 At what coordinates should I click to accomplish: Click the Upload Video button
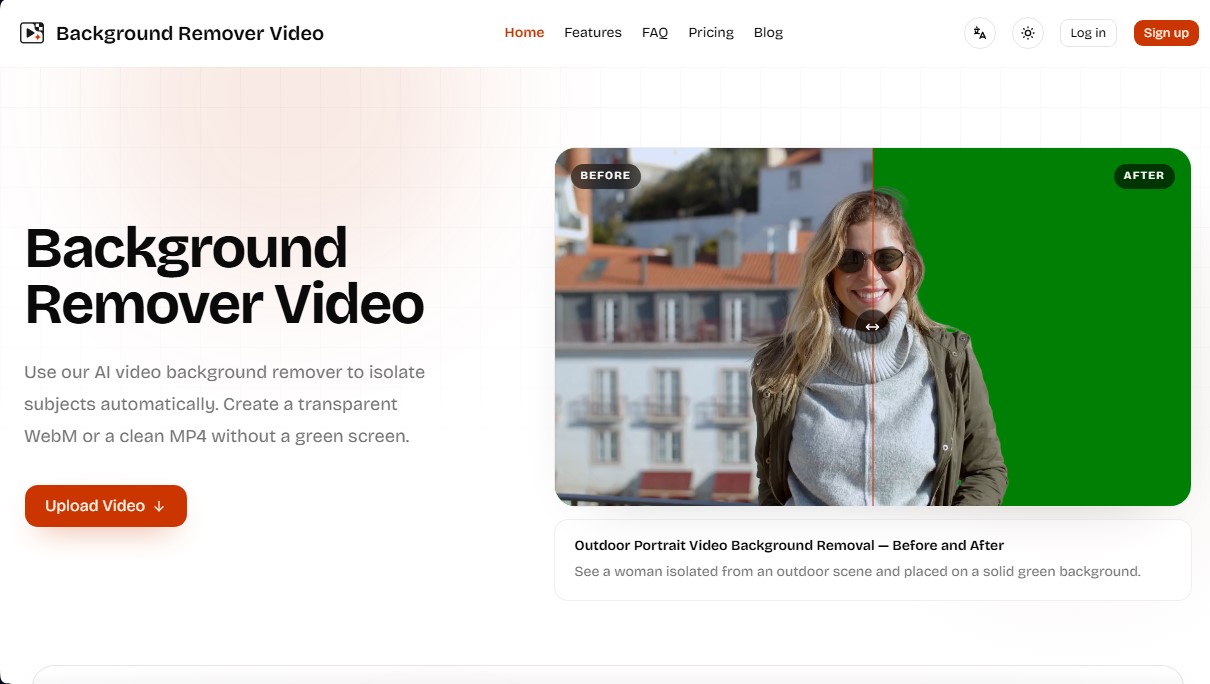106,506
